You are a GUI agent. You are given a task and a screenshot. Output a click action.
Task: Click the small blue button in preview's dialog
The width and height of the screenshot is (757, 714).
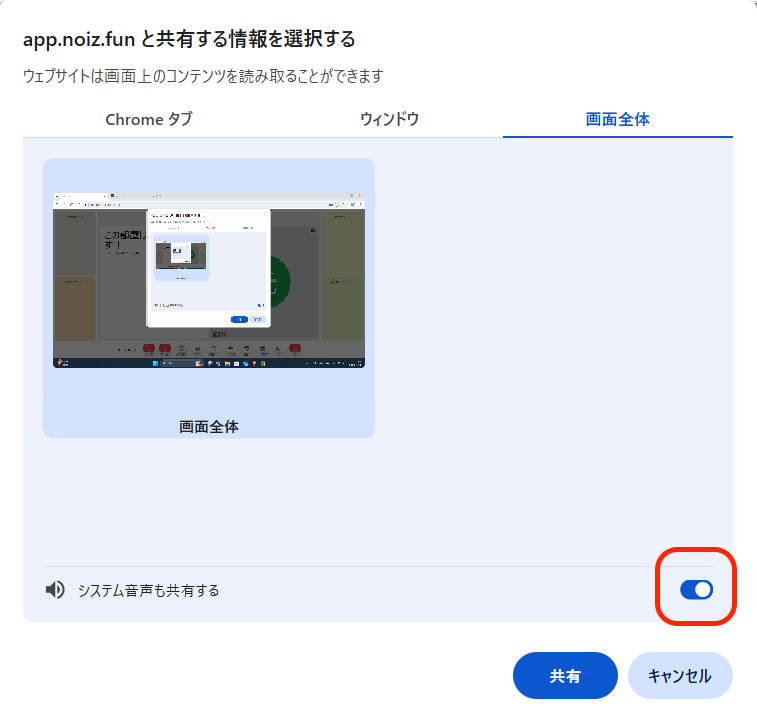pyautogui.click(x=239, y=319)
